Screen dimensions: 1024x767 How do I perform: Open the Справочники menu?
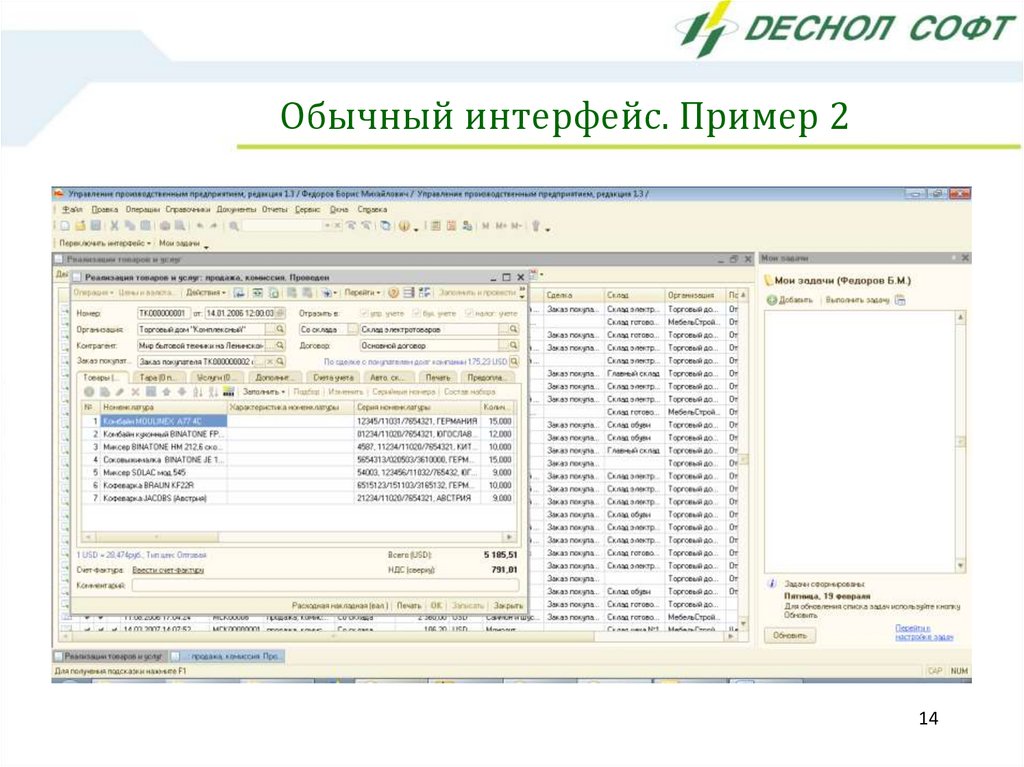[x=188, y=210]
